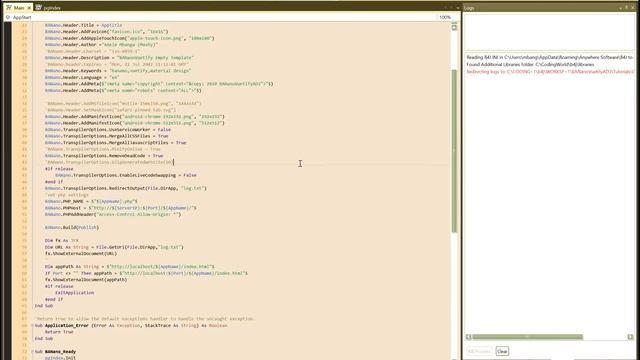Click the Clear button in Logs
This screenshot has width=640, height=360.
click(x=502, y=351)
